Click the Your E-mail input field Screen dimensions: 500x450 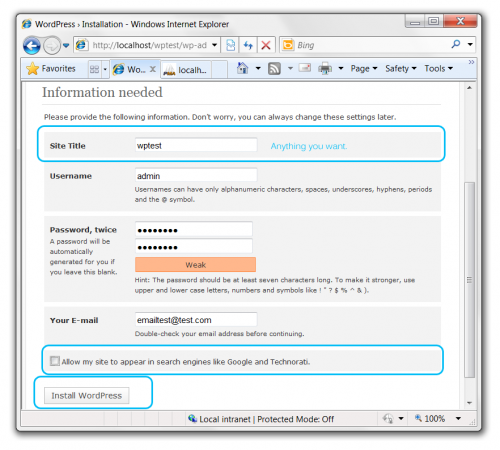[196, 320]
